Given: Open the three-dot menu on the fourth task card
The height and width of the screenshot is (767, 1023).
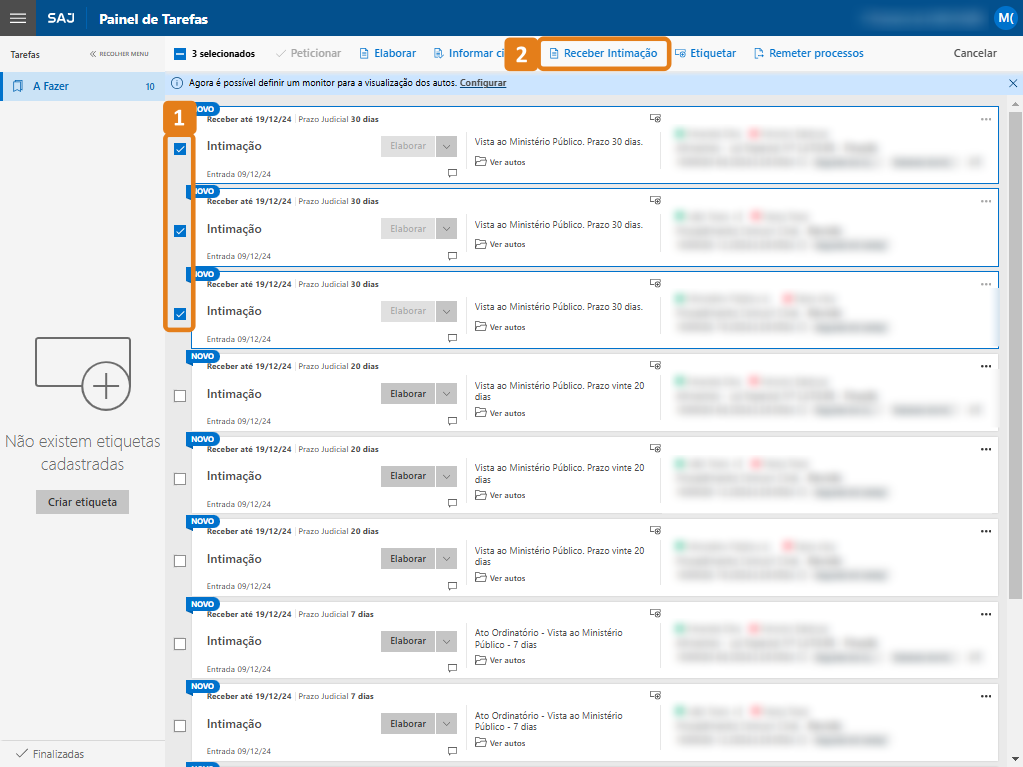Looking at the screenshot, I should (x=986, y=366).
